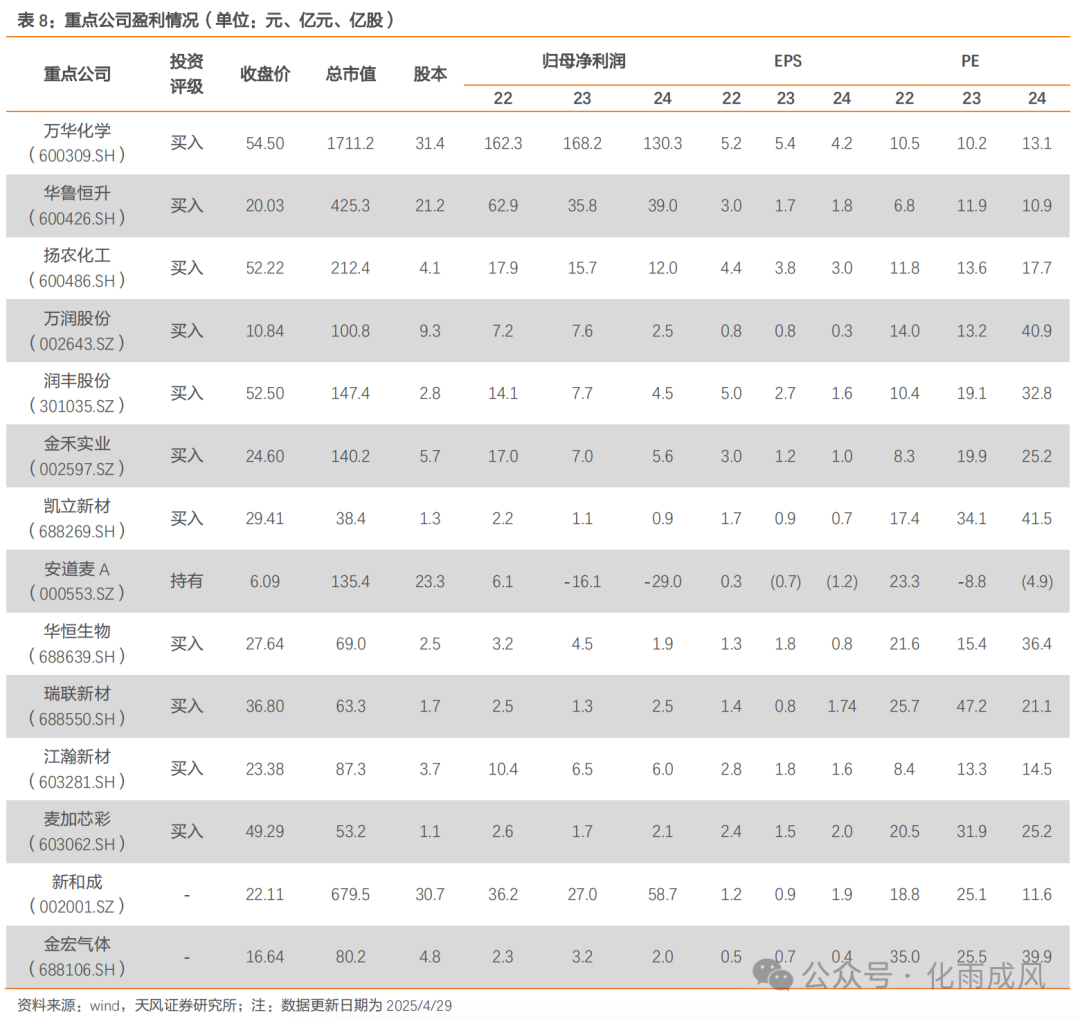Click closing price 22.11

tap(265, 894)
